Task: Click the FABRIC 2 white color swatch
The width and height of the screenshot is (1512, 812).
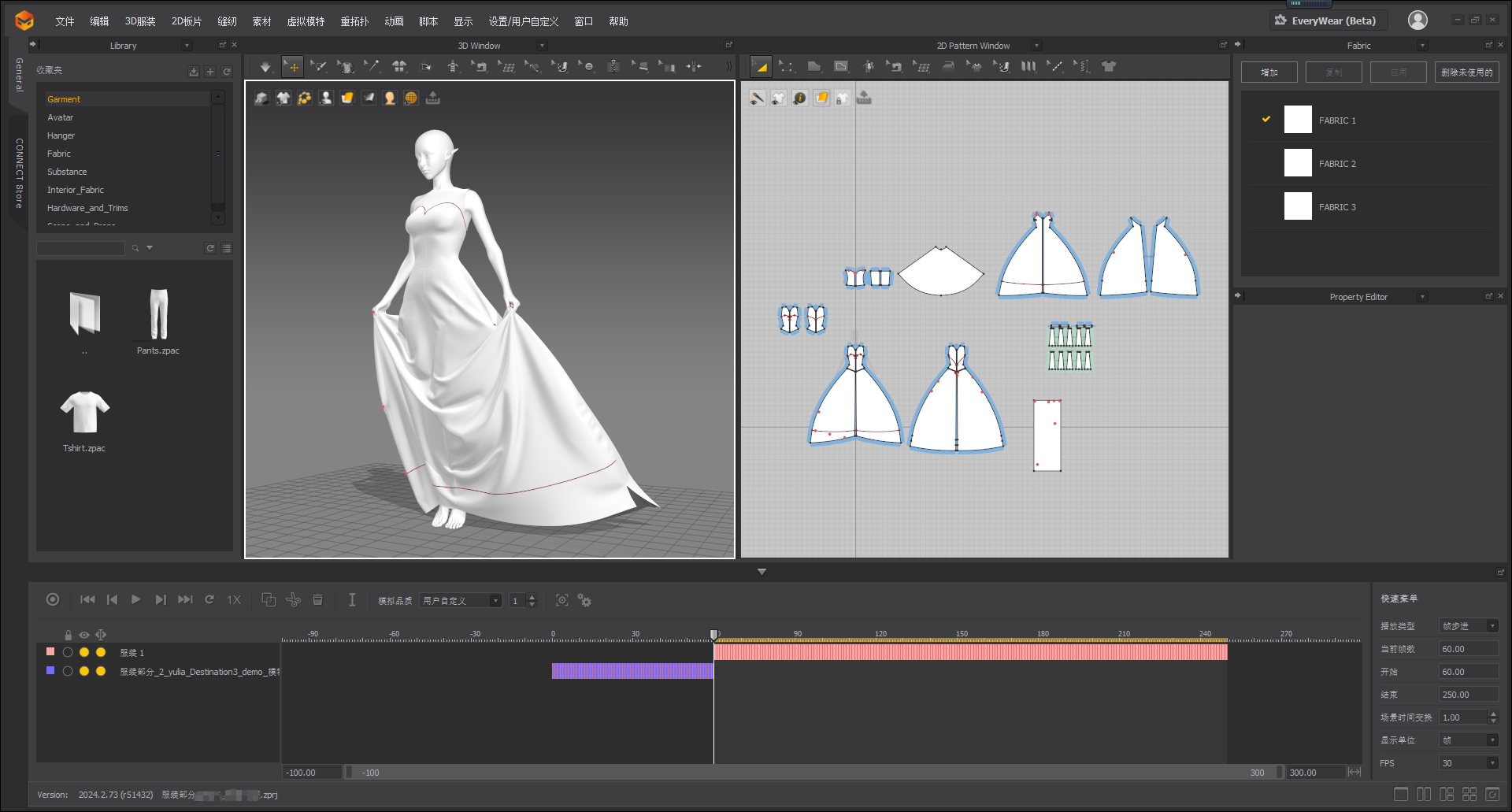Action: pos(1298,163)
